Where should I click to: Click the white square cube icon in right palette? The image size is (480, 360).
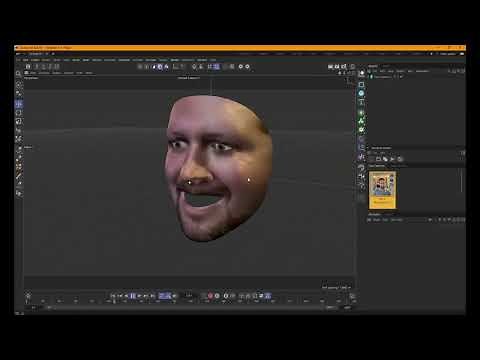pyautogui.click(x=361, y=85)
